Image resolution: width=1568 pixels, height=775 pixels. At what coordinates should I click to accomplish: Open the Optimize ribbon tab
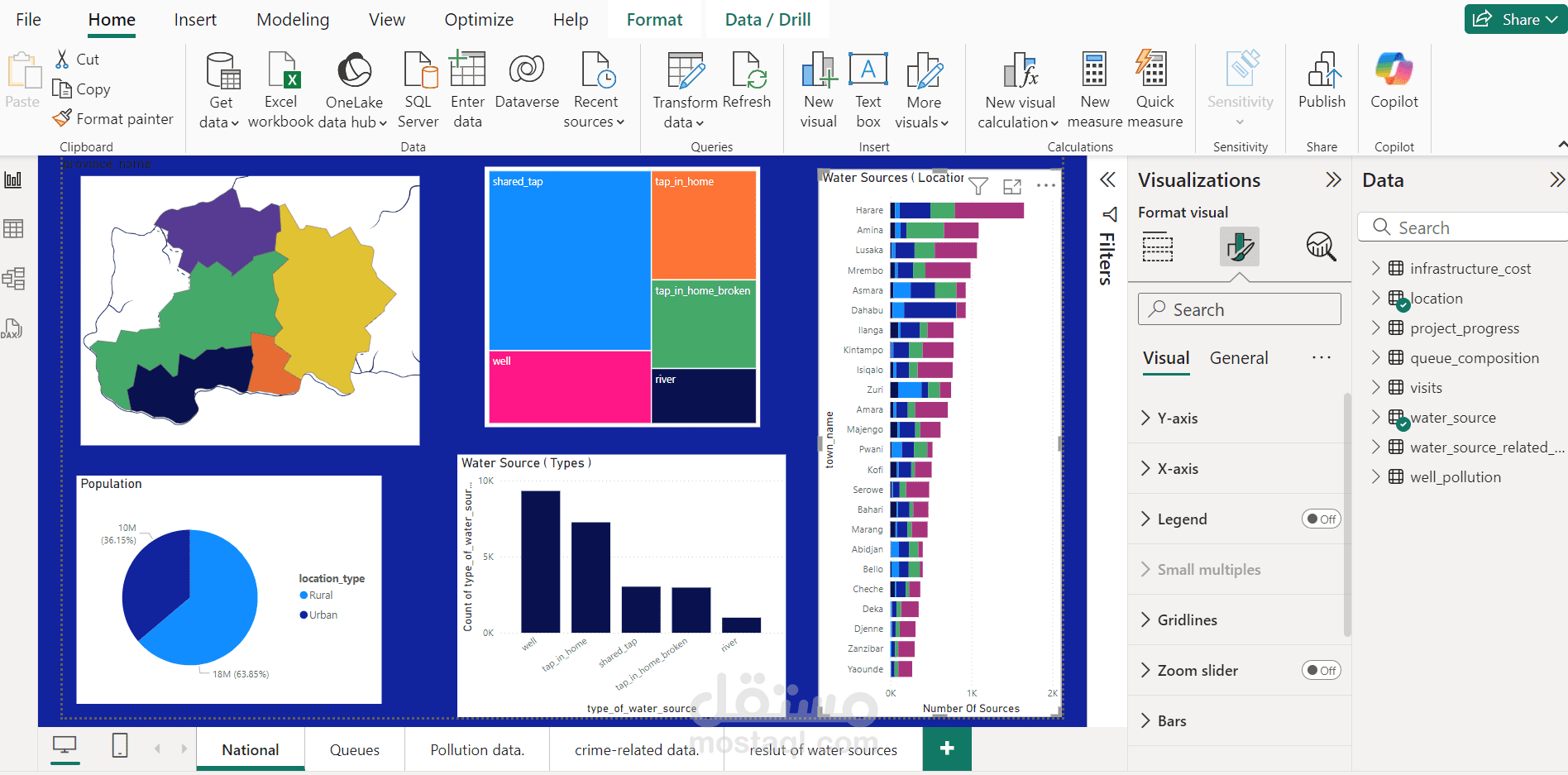tap(479, 20)
